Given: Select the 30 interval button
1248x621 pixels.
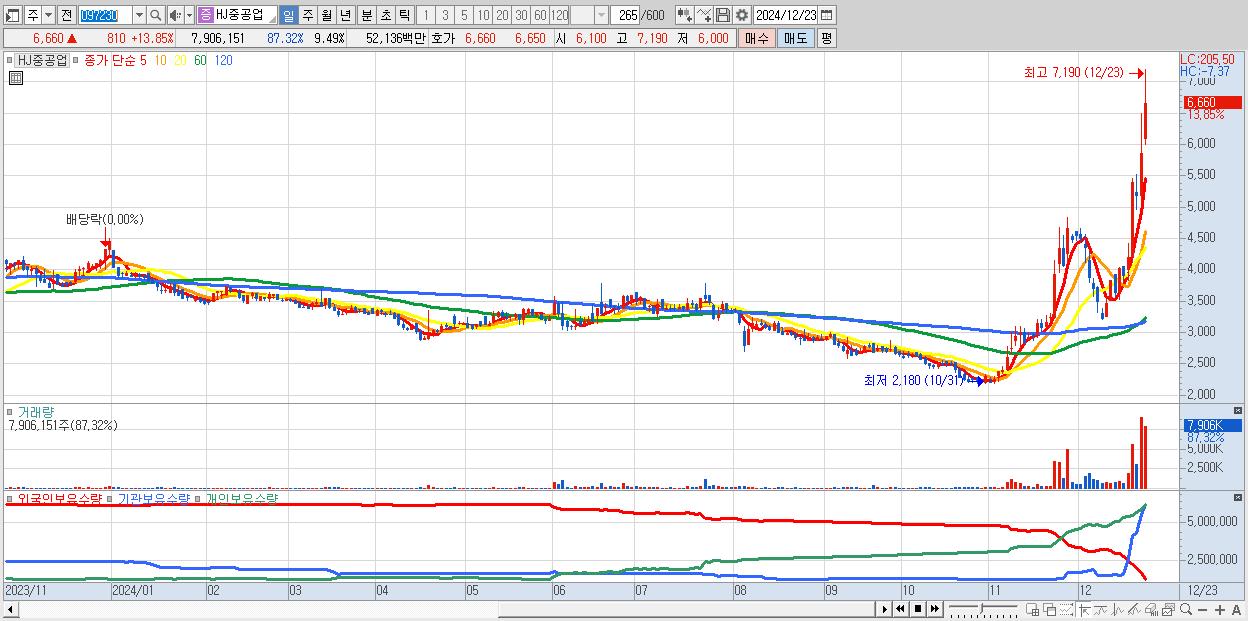Looking at the screenshot, I should (x=521, y=15).
